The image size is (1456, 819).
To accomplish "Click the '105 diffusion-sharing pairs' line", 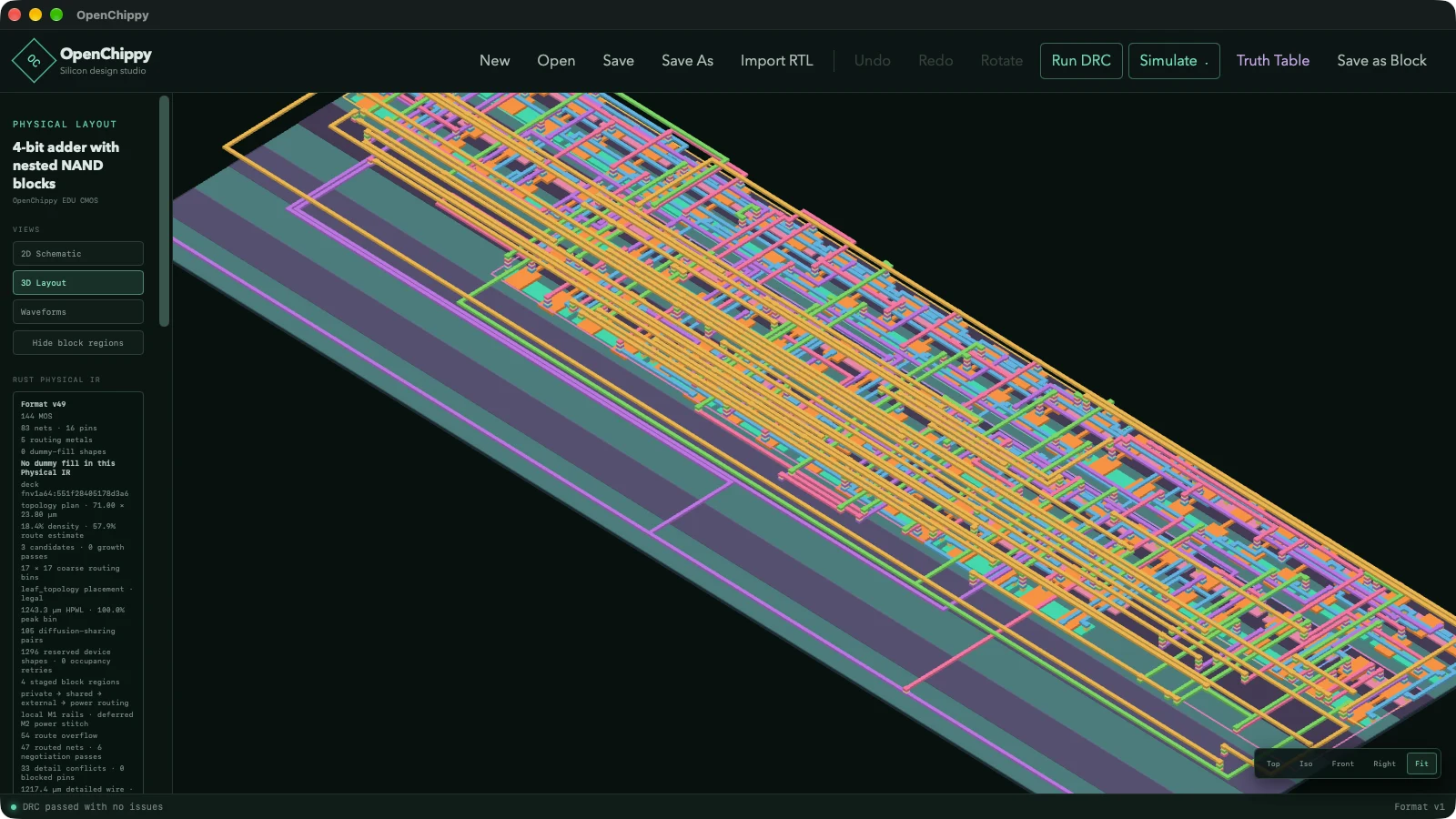I will tap(68, 635).
